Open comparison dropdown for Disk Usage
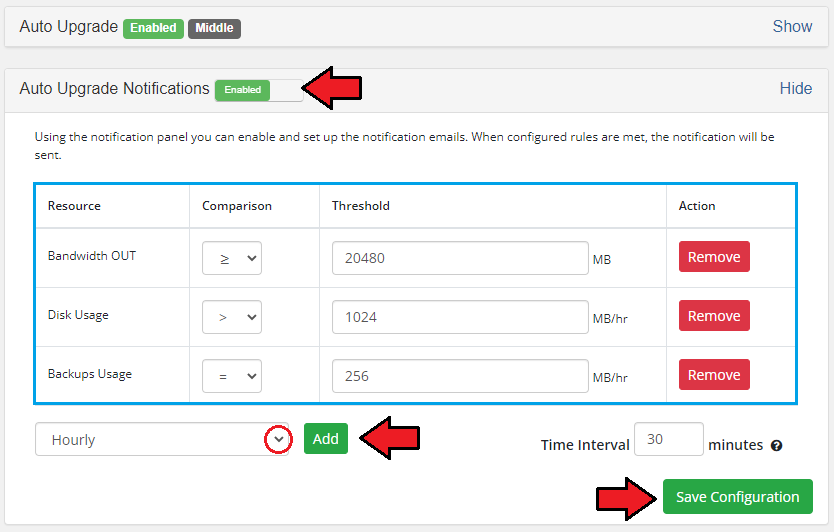 232,317
